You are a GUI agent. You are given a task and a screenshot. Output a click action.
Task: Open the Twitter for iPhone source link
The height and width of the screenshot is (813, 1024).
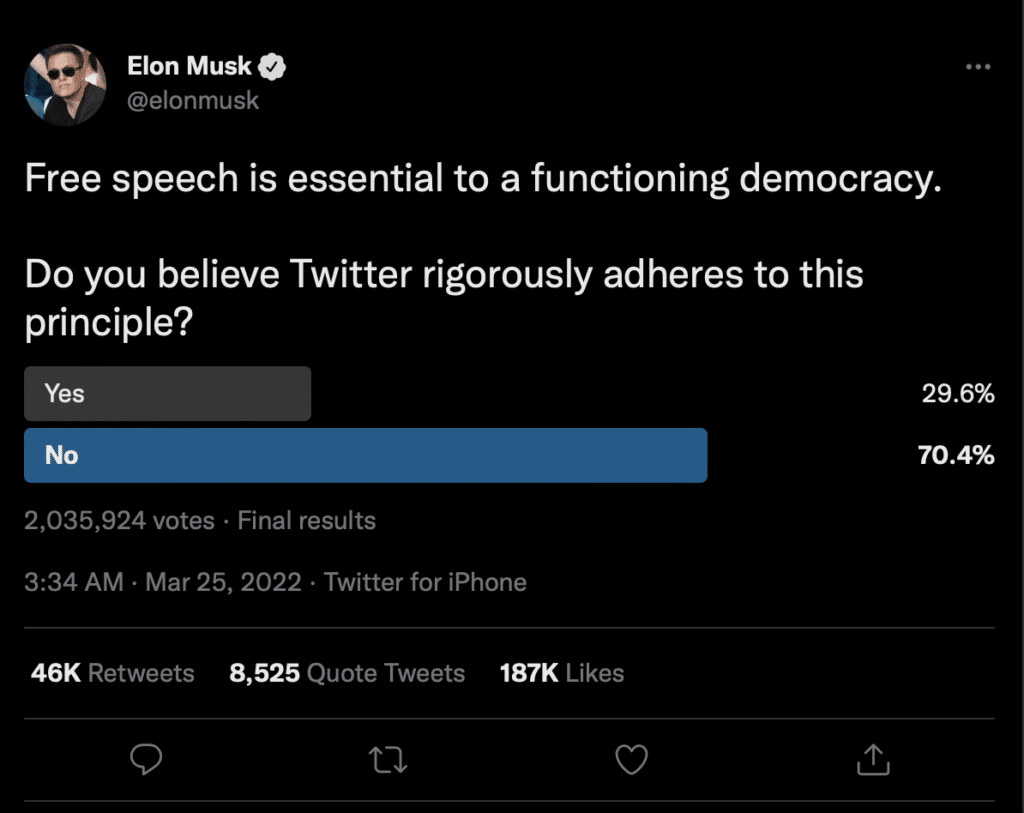click(425, 582)
